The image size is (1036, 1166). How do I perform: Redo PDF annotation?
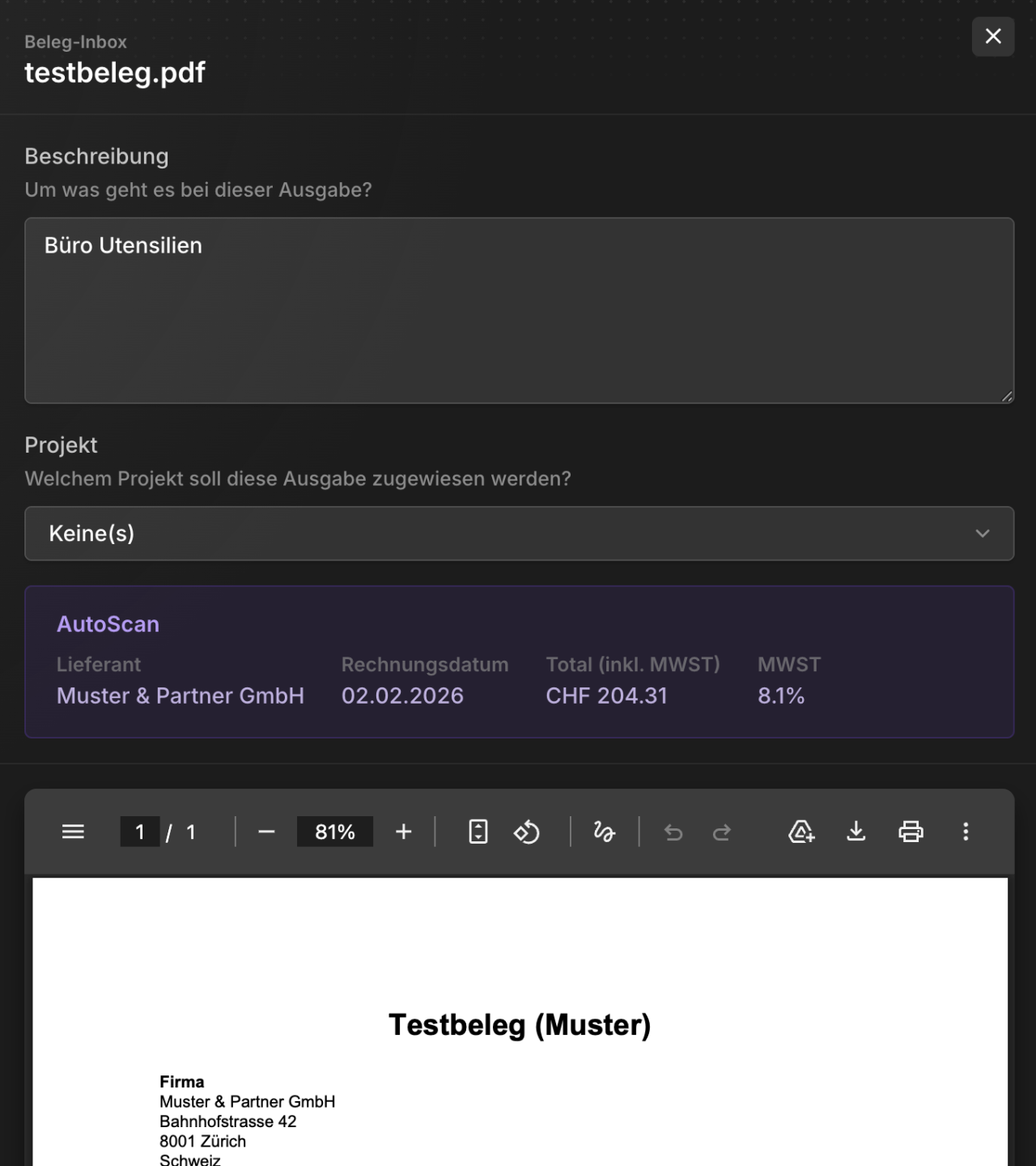[722, 832]
